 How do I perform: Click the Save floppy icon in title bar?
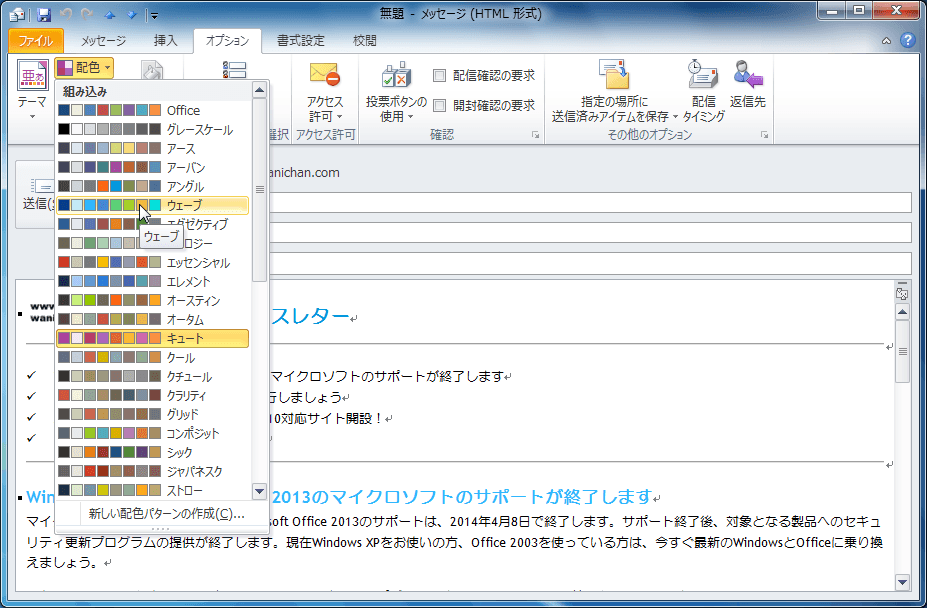tap(44, 15)
